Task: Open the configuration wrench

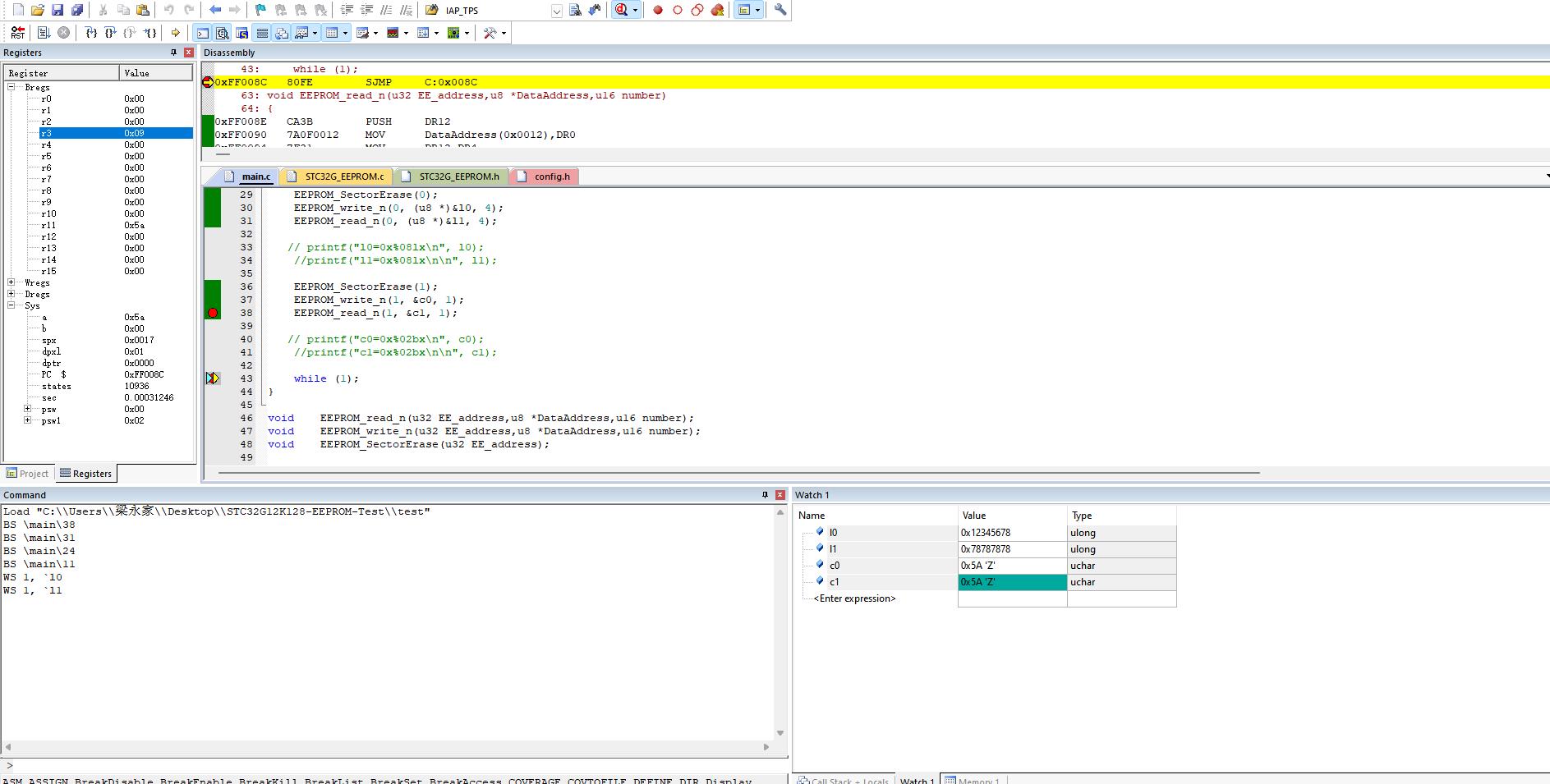Action: click(x=780, y=10)
